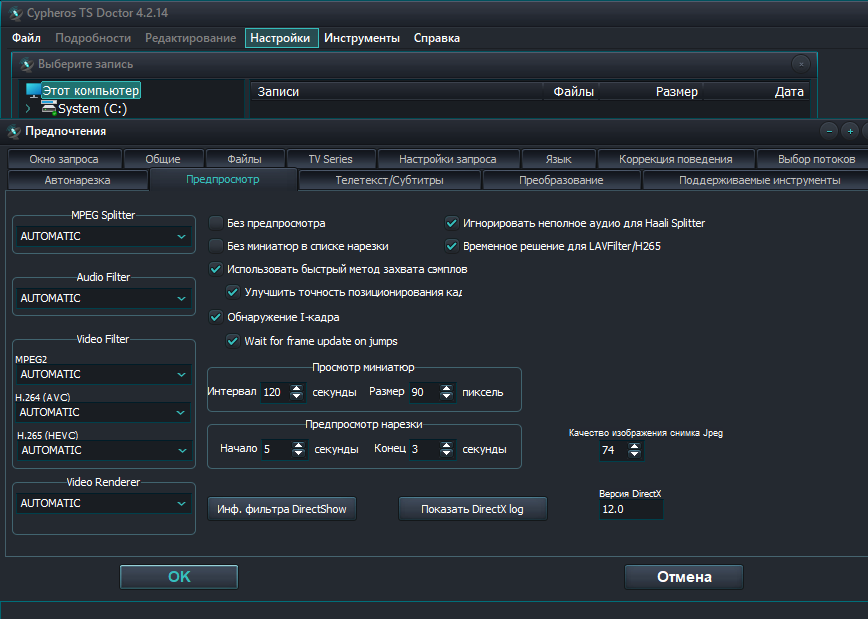
Task: Open the Инструменты menu
Action: pyautogui.click(x=364, y=38)
